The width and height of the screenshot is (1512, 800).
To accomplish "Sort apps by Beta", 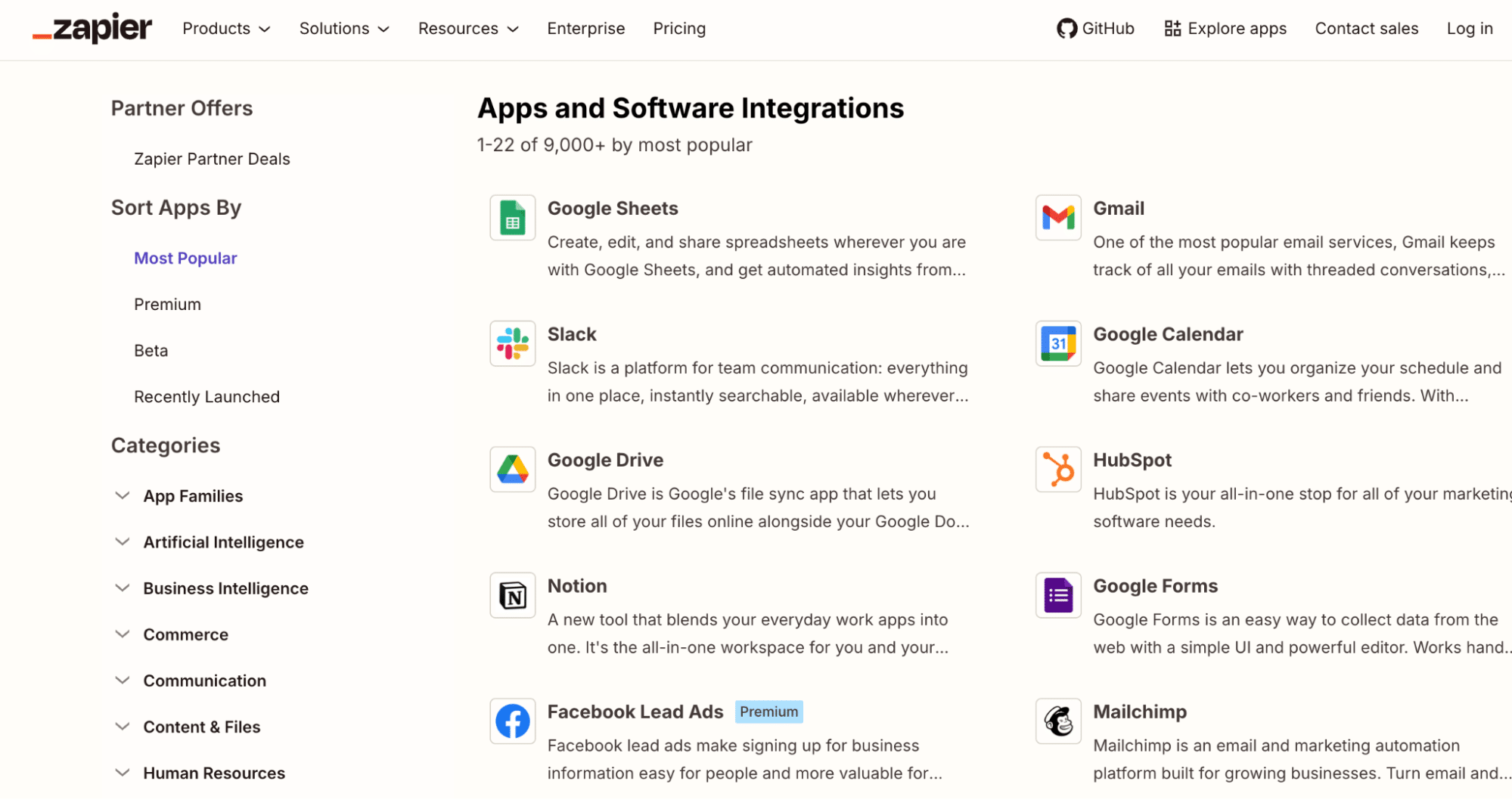I will (151, 351).
